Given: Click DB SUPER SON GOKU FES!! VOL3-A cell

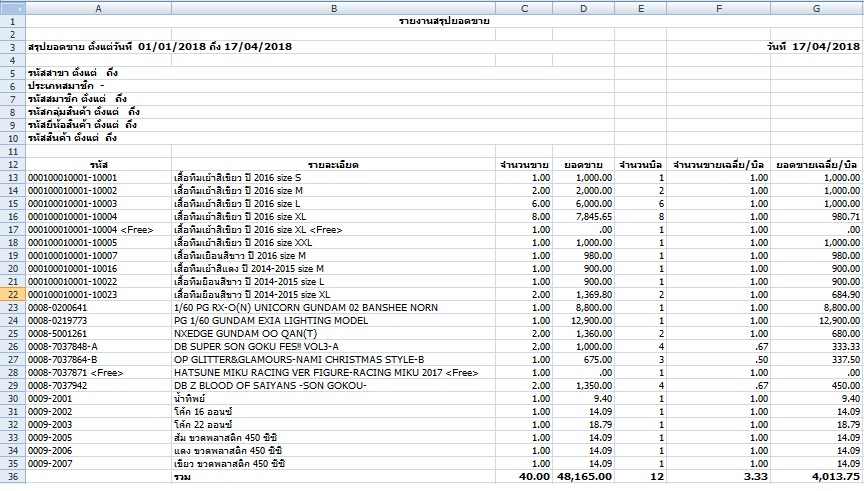Looking at the screenshot, I should pyautogui.click(x=333, y=347).
